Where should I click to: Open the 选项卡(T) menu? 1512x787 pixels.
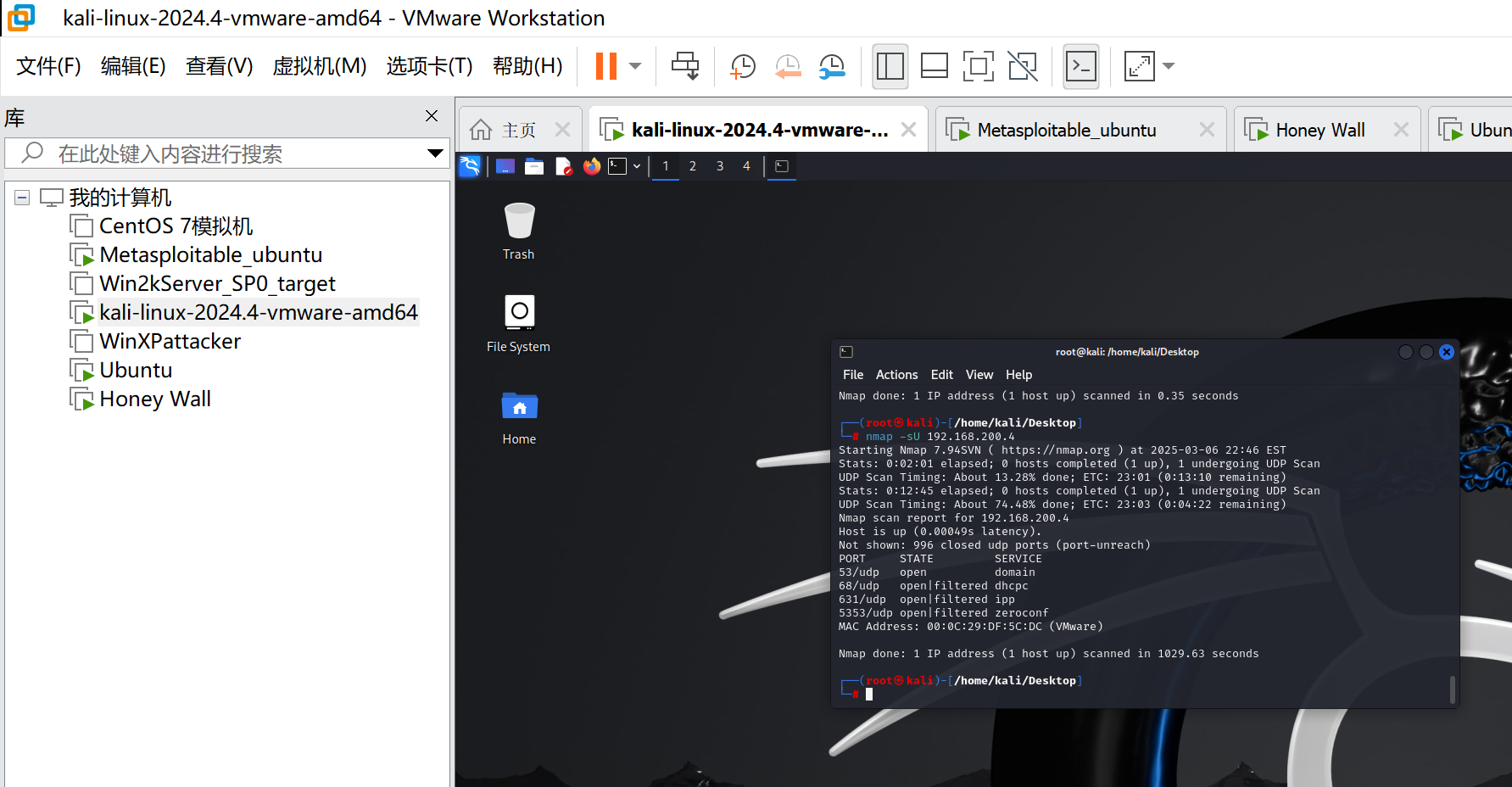coord(430,66)
